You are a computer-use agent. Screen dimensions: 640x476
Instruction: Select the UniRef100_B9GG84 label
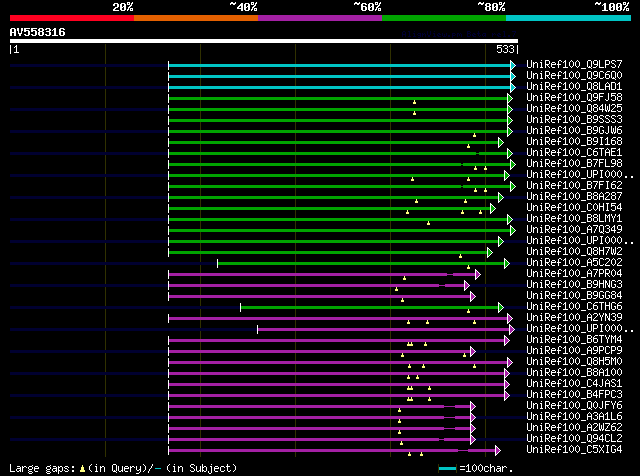point(574,296)
